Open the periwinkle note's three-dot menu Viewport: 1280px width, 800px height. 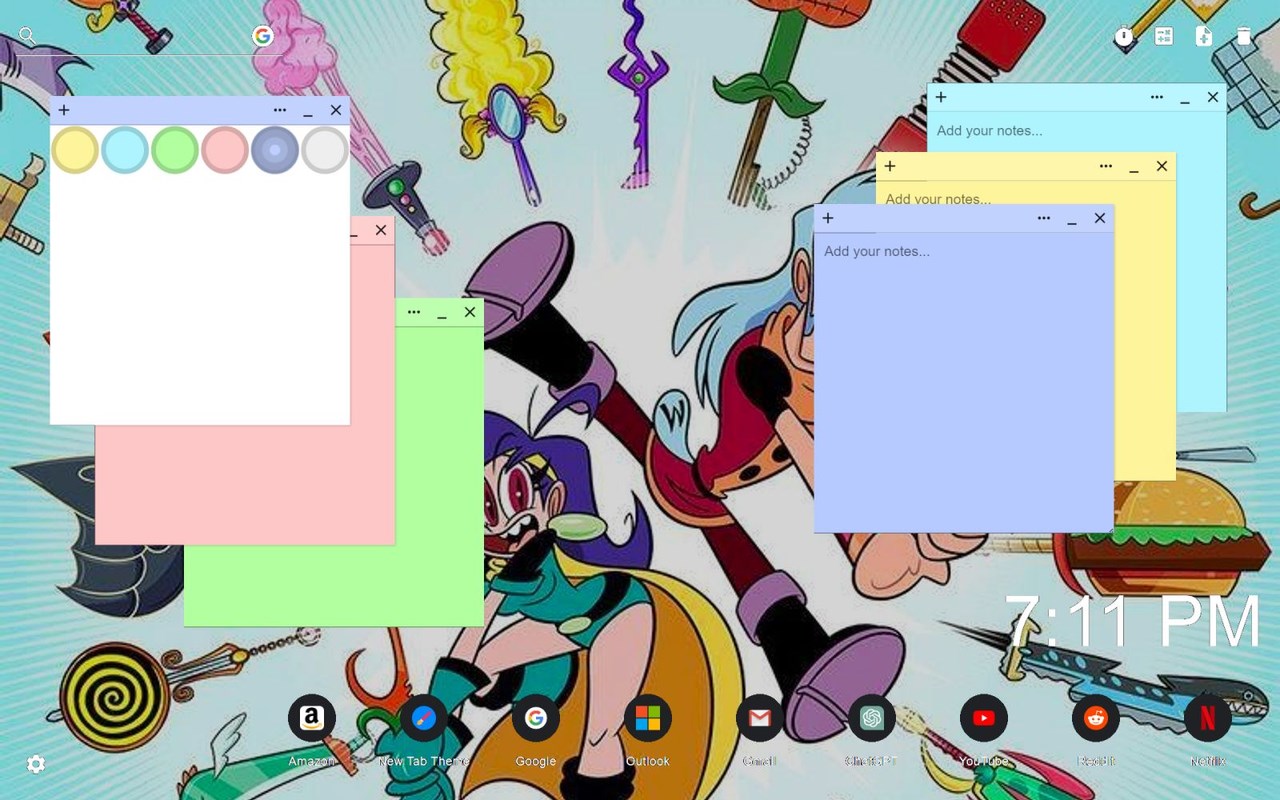1044,218
